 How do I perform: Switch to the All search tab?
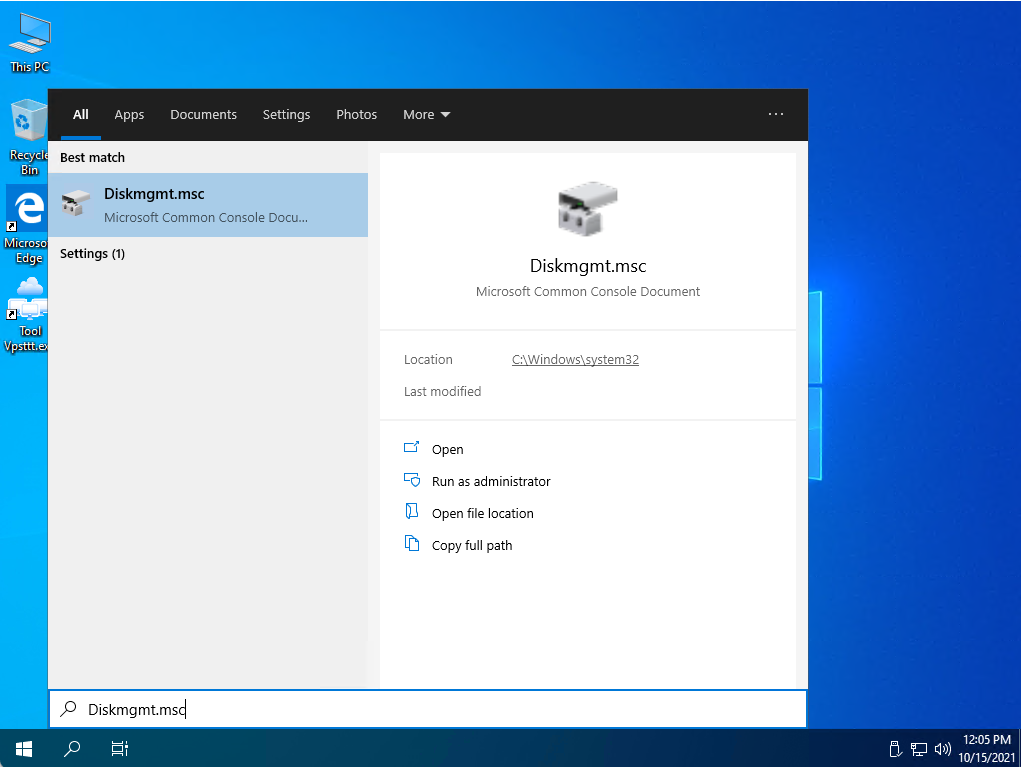(81, 114)
